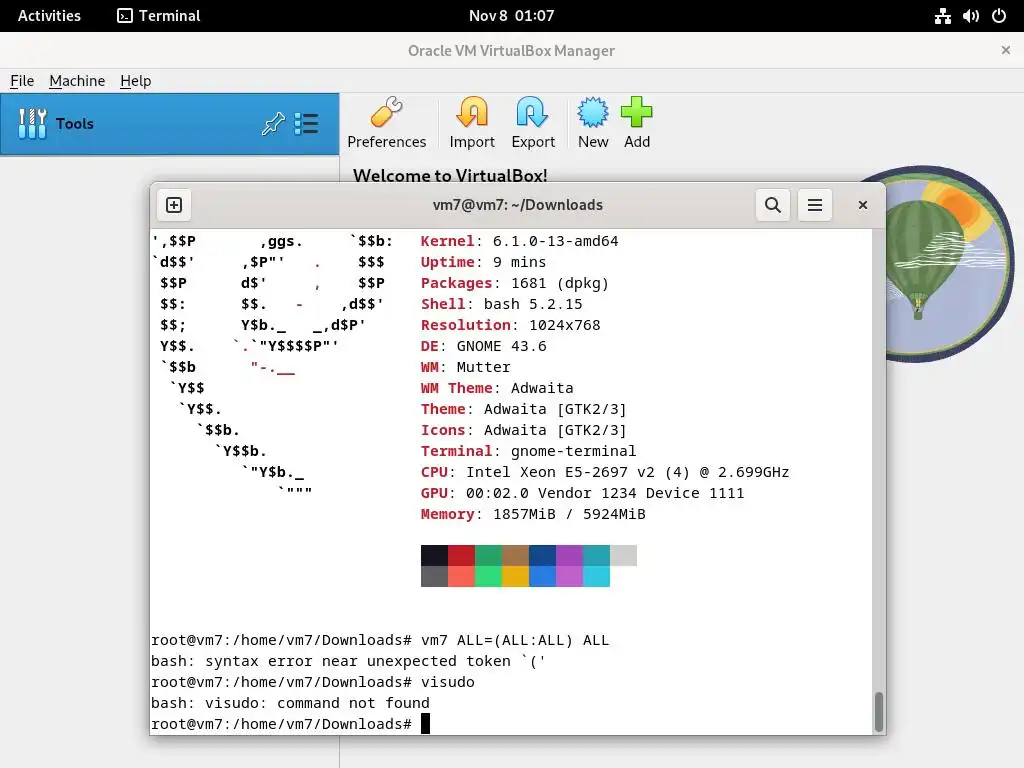Open the Activities overview
The width and height of the screenshot is (1024, 768).
49,16
